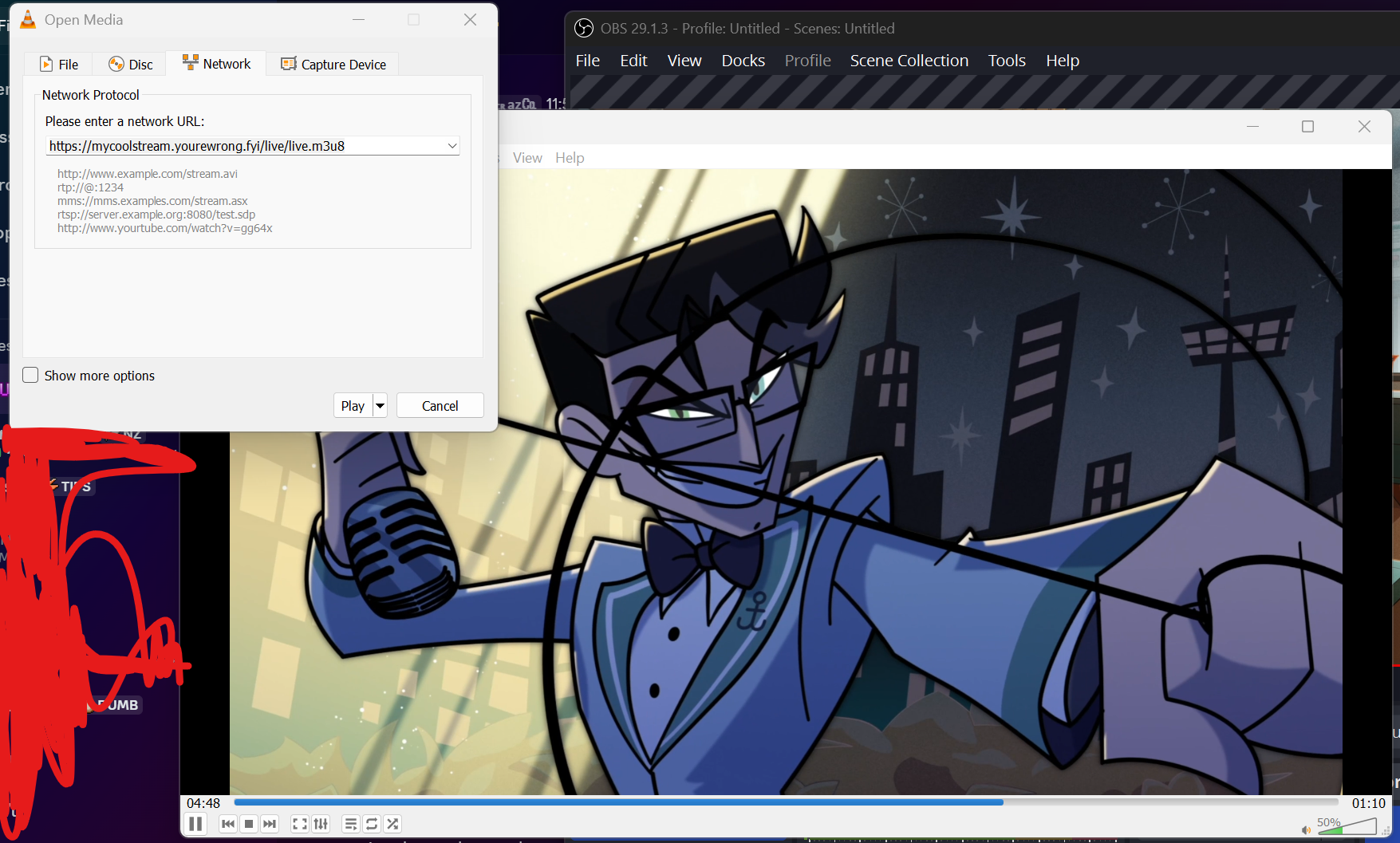1400x843 pixels.
Task: Open extended settings equalizer icon
Action: [321, 824]
